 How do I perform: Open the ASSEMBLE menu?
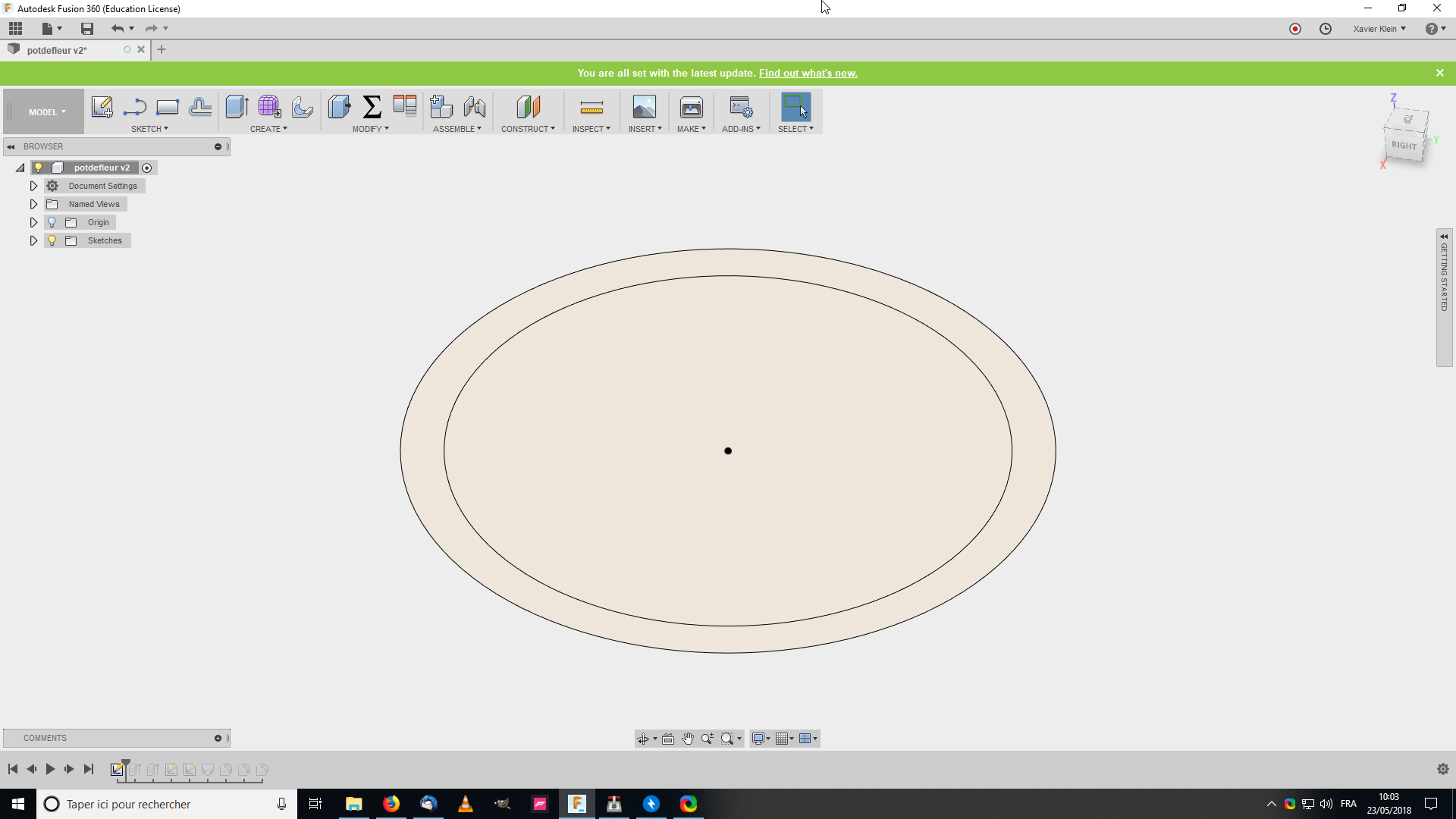pyautogui.click(x=457, y=129)
